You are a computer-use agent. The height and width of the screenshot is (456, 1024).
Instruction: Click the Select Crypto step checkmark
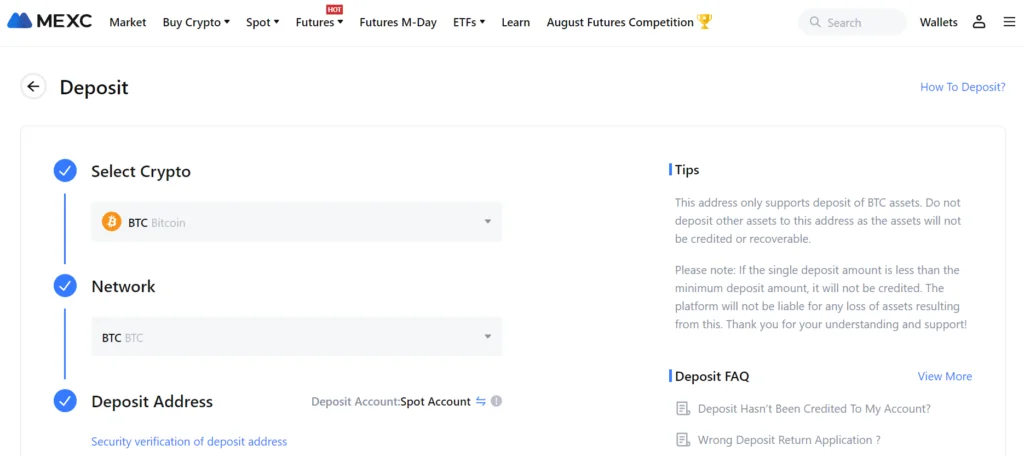[65, 171]
